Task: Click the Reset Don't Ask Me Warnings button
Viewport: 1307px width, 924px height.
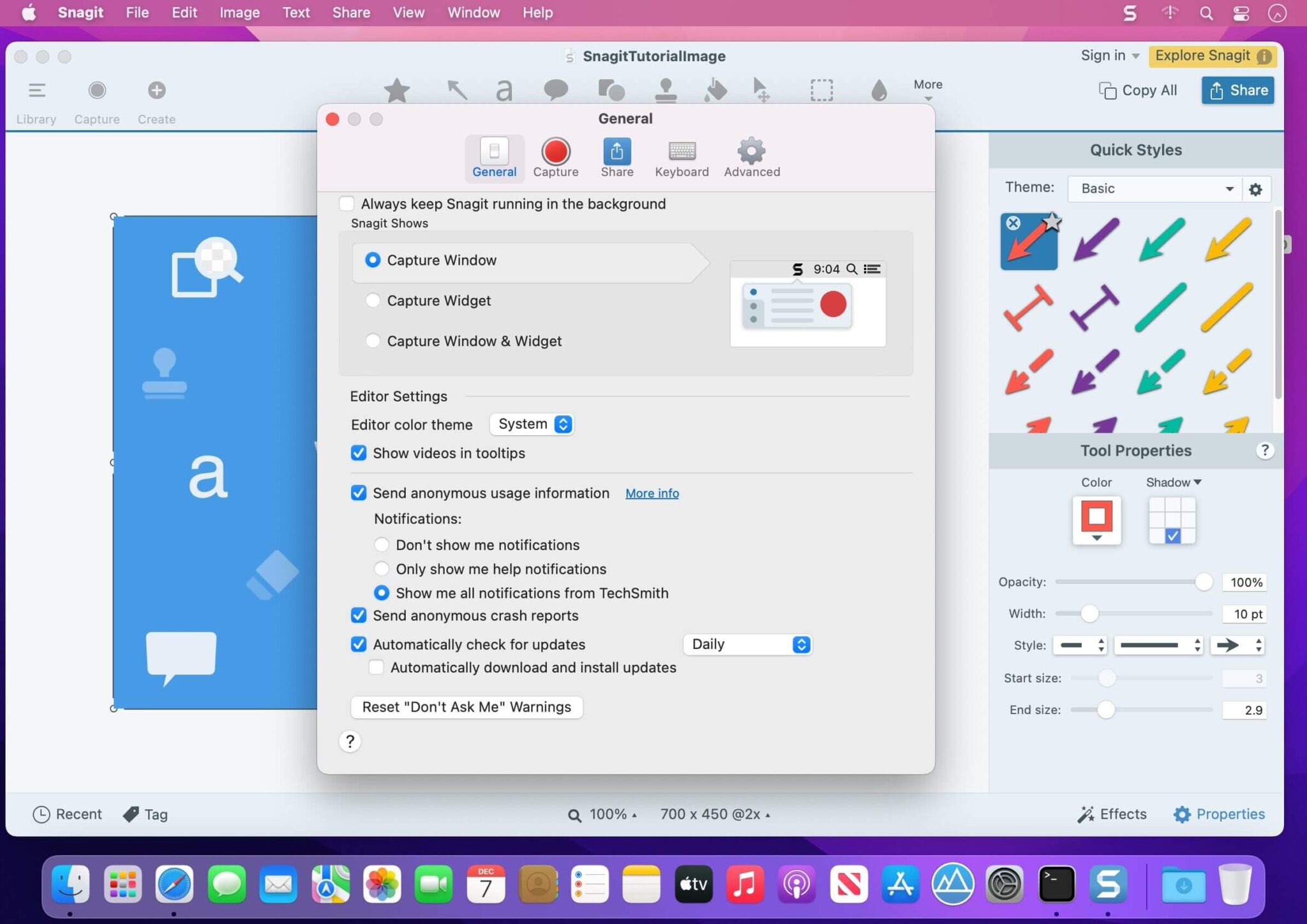Action: coord(466,707)
